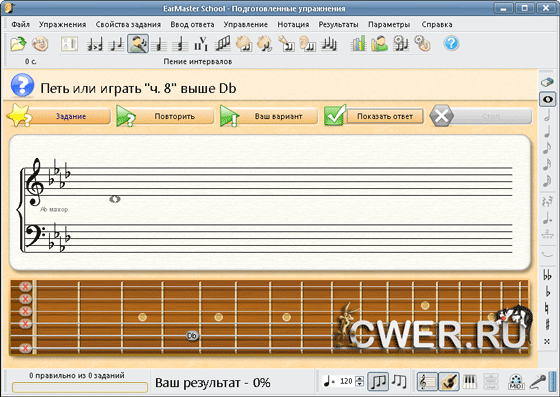Increase tempo with the up arrow
The image size is (560, 397).
pos(360,378)
